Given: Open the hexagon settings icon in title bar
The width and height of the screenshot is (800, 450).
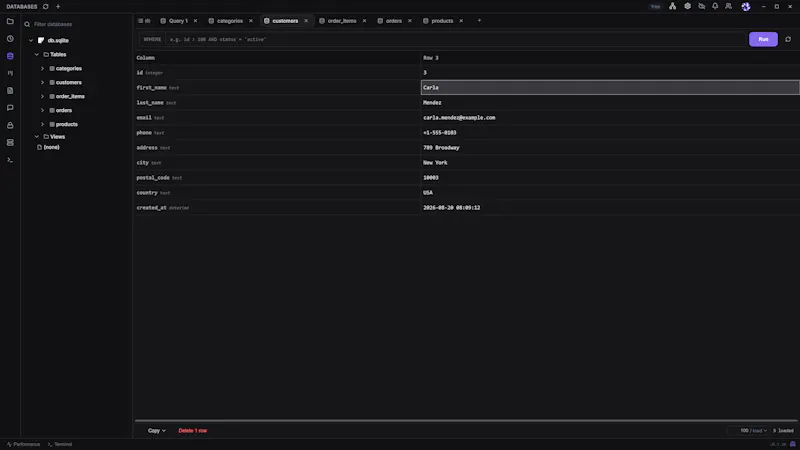Looking at the screenshot, I should pos(687,6).
